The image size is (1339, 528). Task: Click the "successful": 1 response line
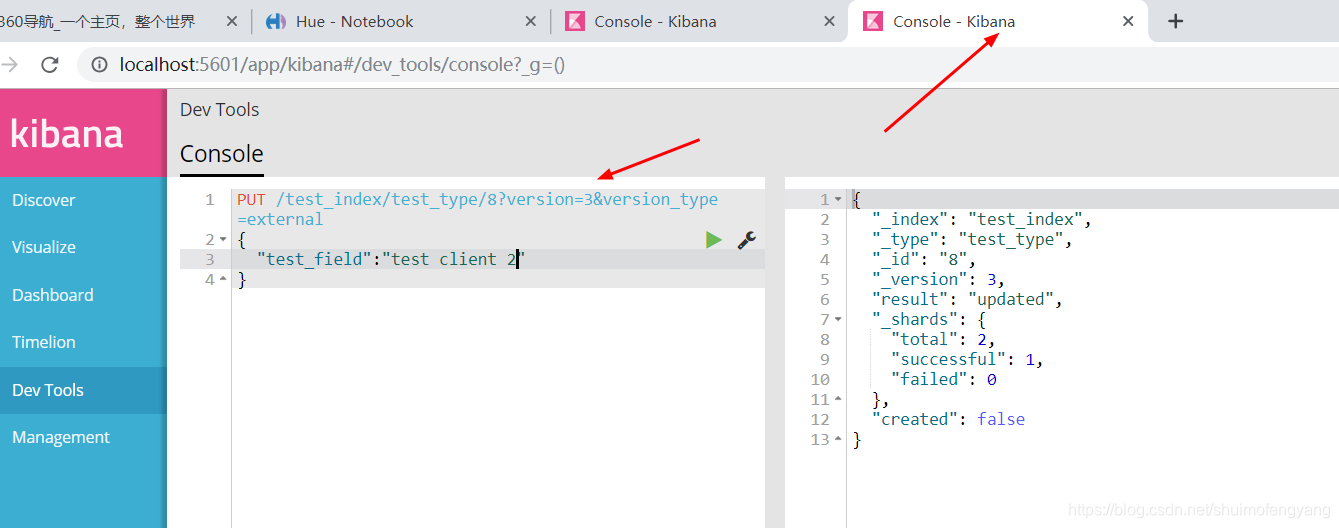point(967,359)
